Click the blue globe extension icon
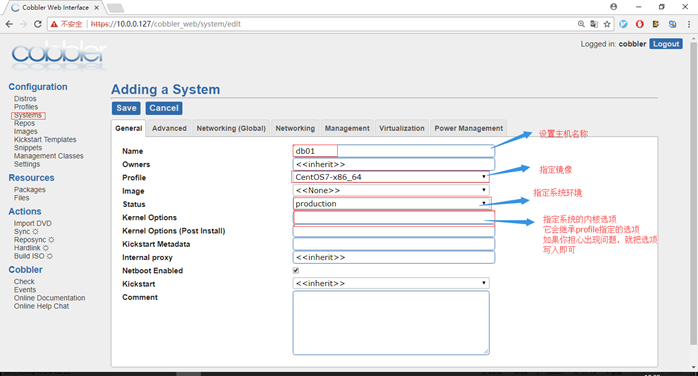 (x=672, y=24)
